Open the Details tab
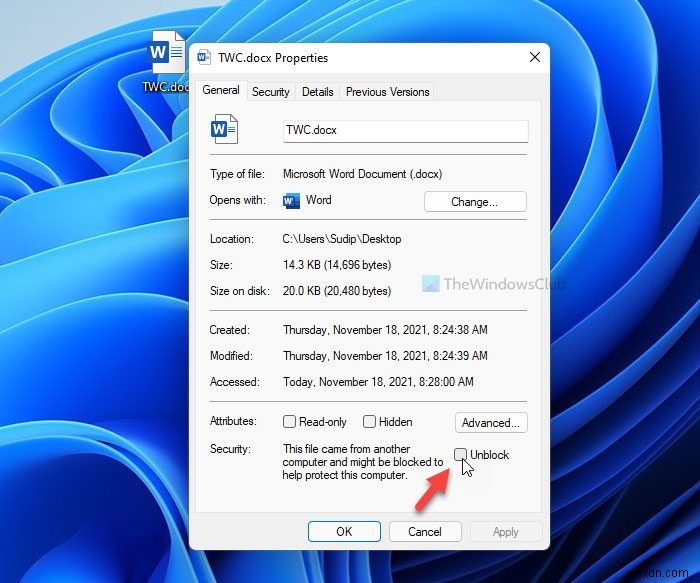 [x=317, y=92]
